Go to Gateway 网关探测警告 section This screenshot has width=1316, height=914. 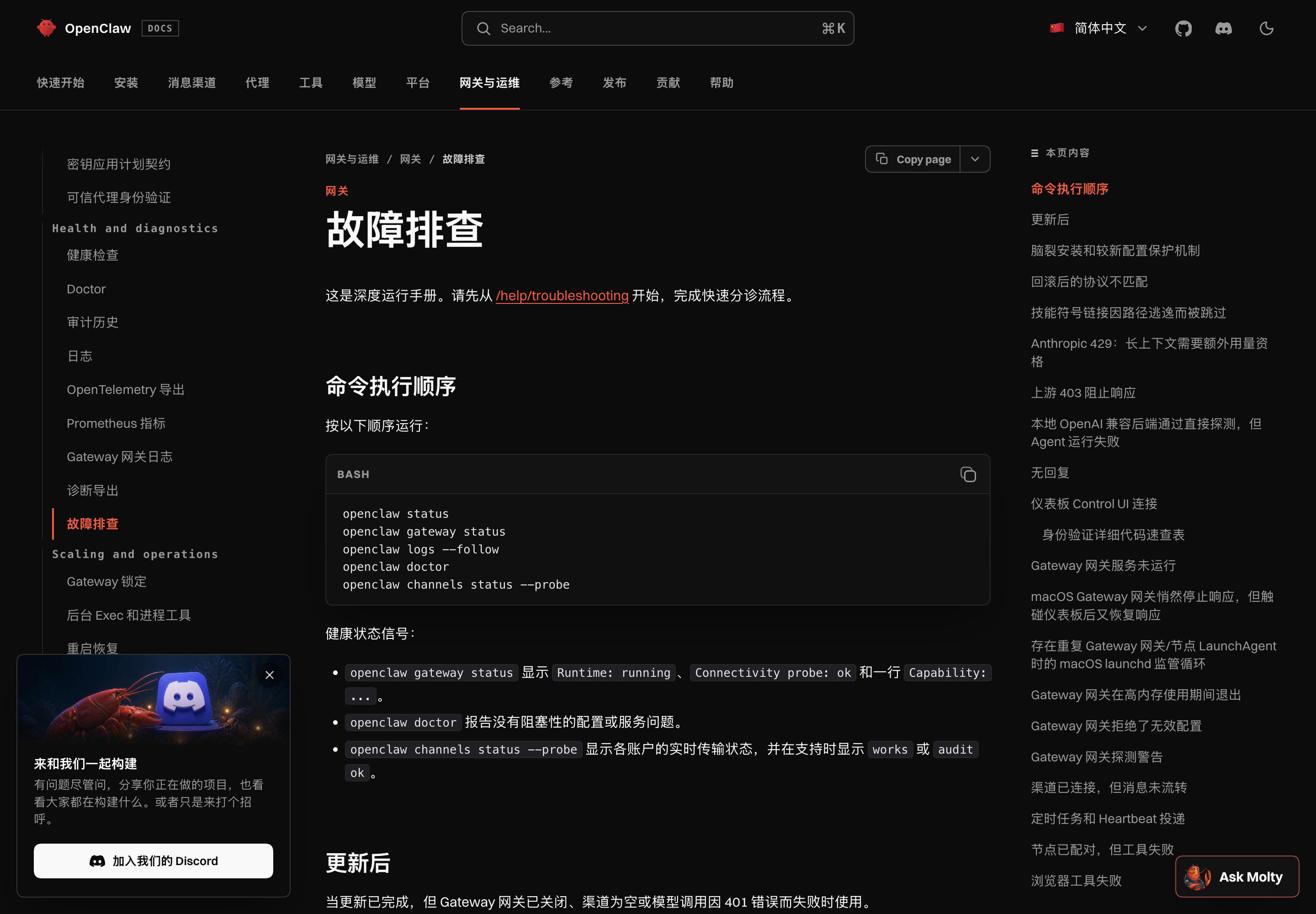point(1097,757)
